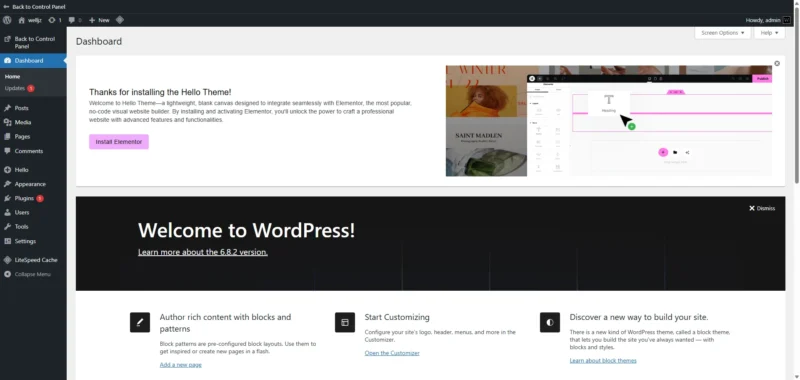
Task: Click the Collapse Menu arrow icon
Action: pos(7,274)
